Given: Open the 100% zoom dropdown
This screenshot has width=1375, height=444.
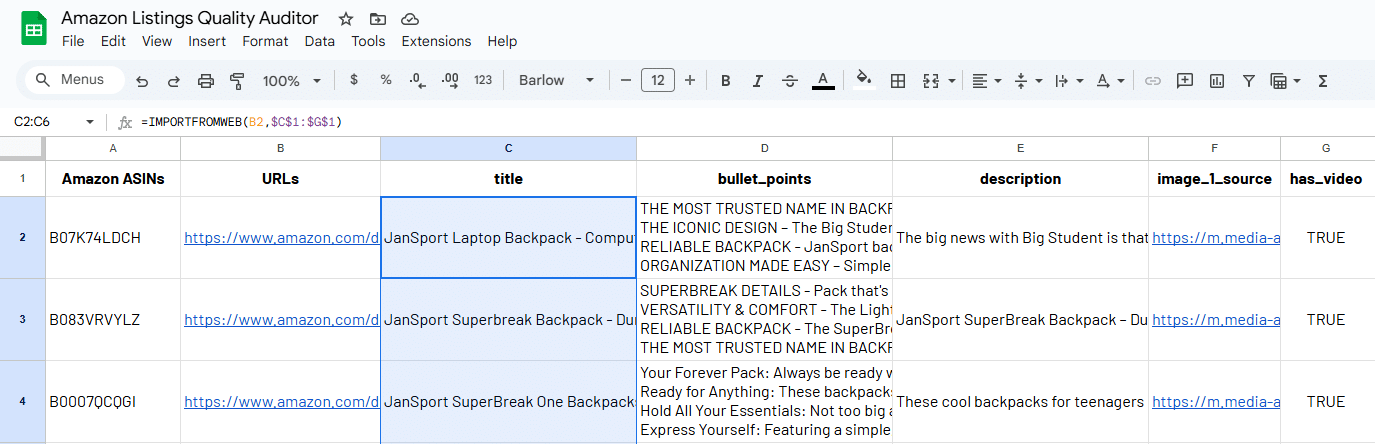Looking at the screenshot, I should click(291, 81).
